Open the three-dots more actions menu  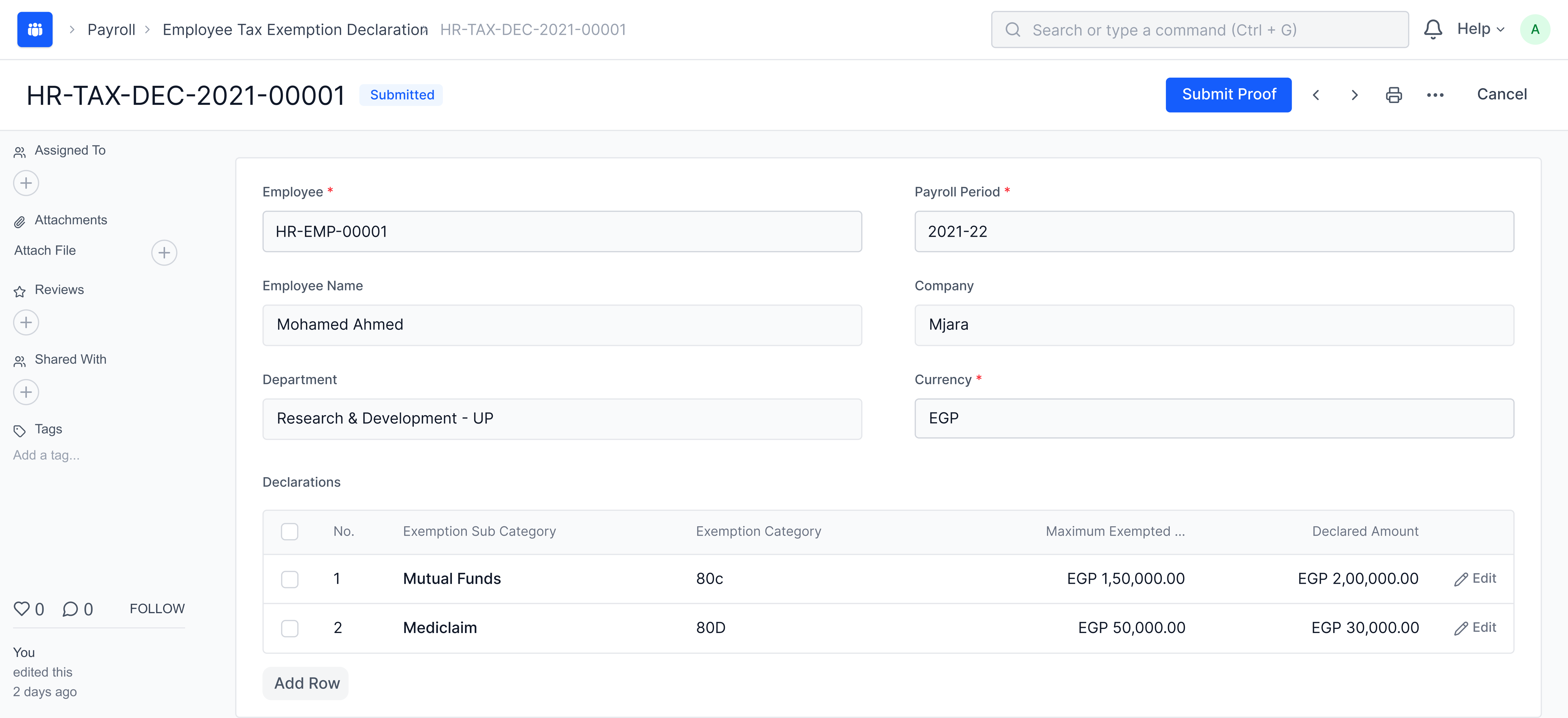click(1435, 95)
